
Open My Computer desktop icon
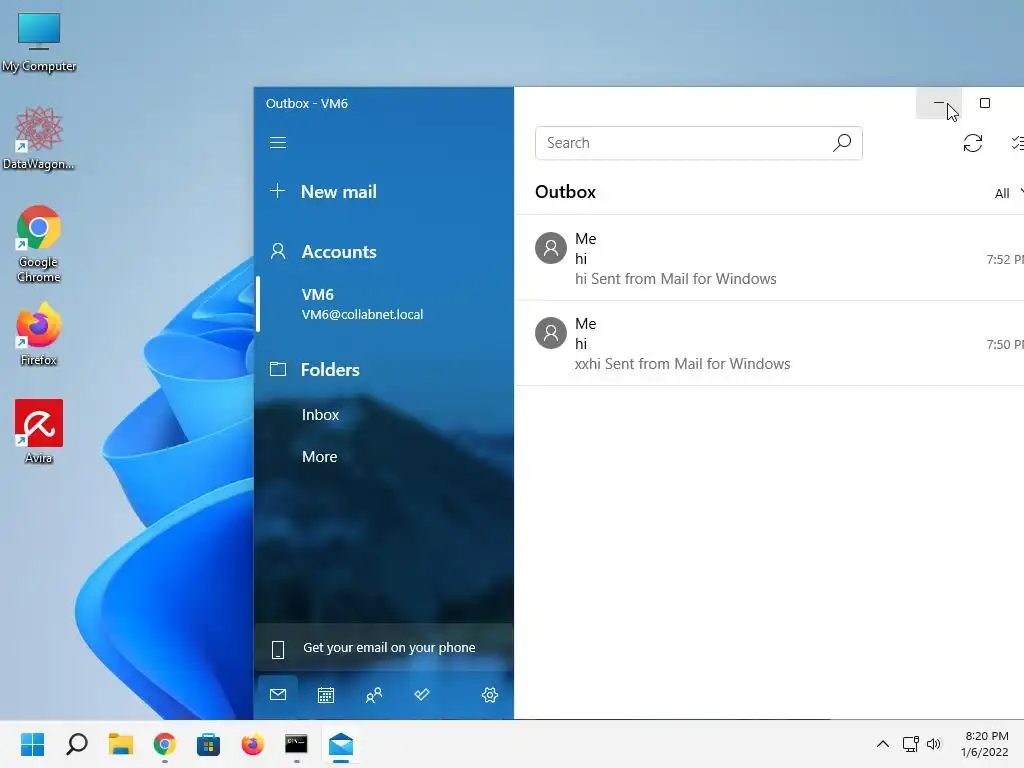click(39, 42)
